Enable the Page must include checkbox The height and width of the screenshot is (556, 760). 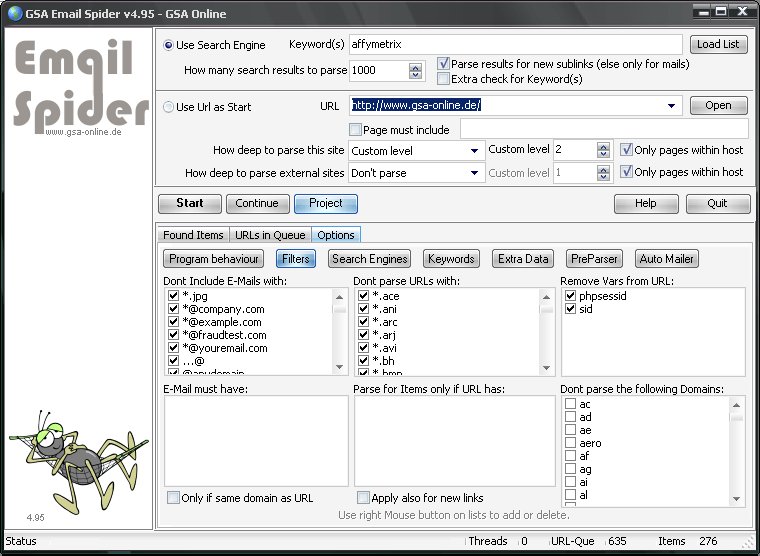(355, 129)
